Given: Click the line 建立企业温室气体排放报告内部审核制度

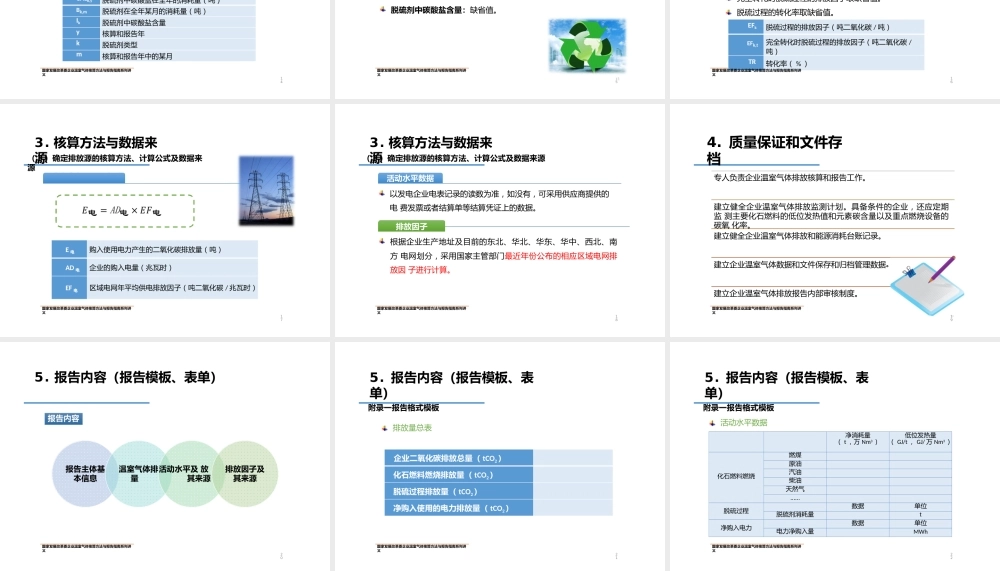Looking at the screenshot, I should click(786, 293).
